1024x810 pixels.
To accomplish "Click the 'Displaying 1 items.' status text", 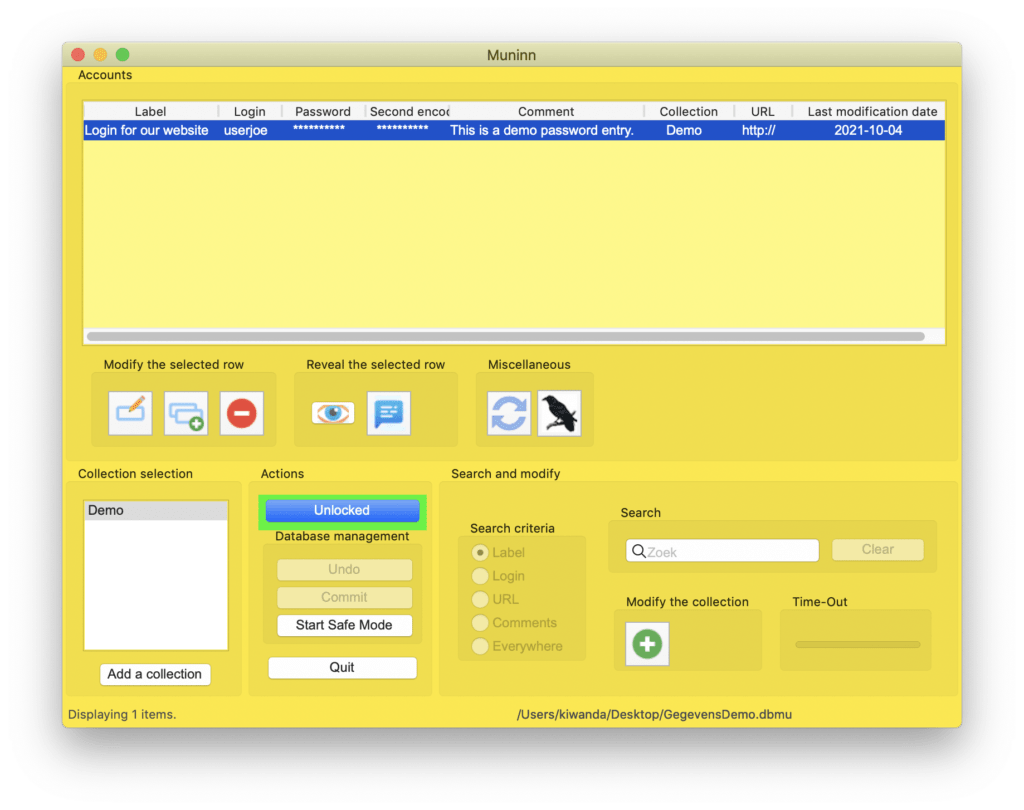I will point(122,715).
